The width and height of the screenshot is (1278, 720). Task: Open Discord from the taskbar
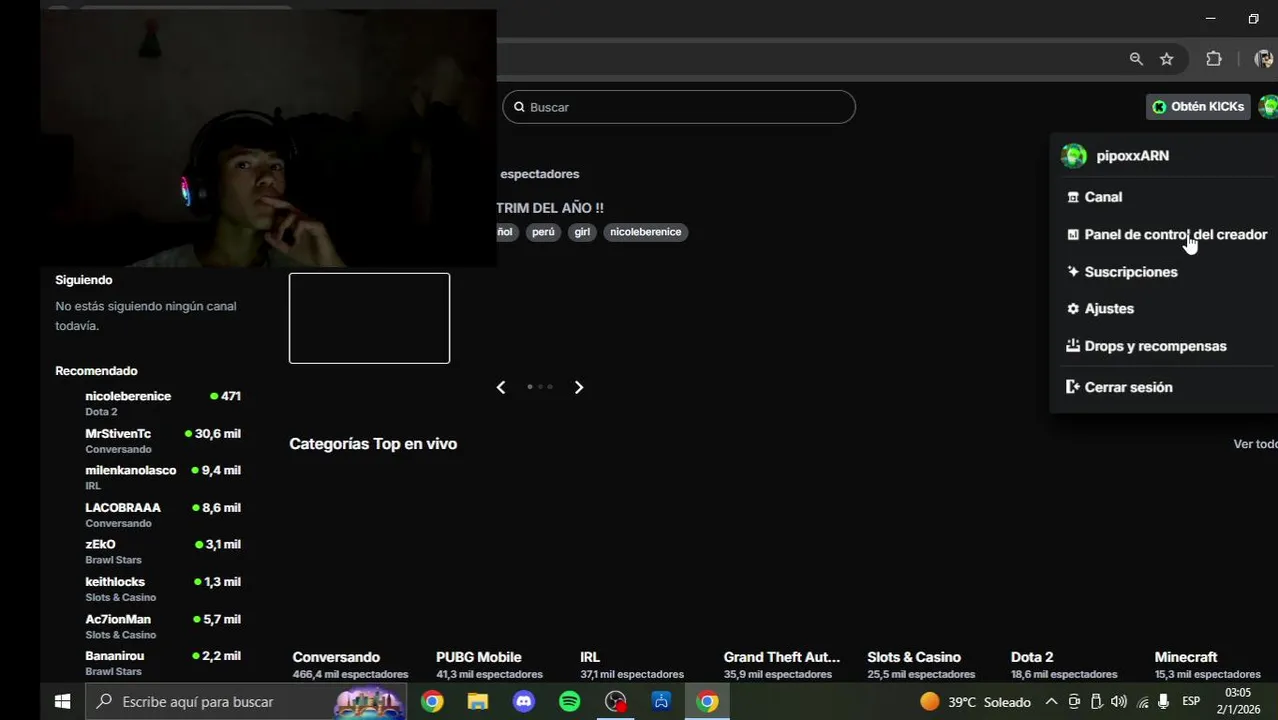tap(524, 702)
